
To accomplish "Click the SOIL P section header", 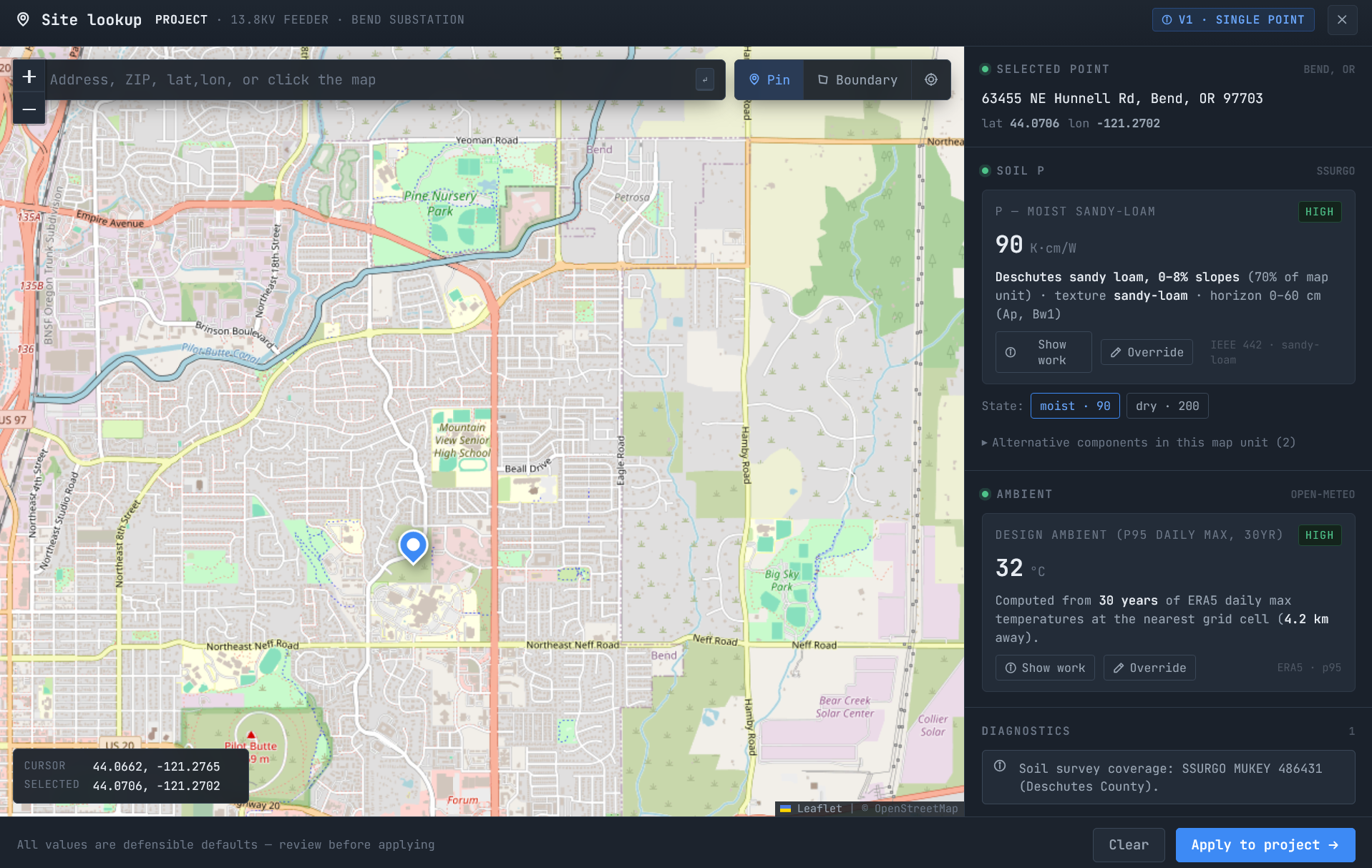I will pos(1020,171).
